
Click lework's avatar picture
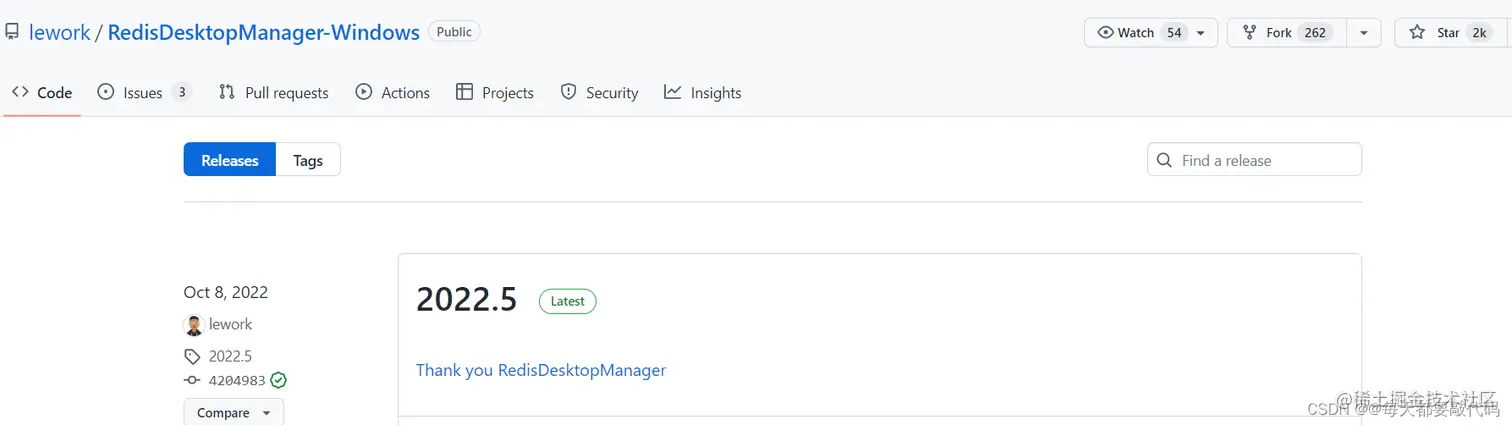[x=194, y=325]
